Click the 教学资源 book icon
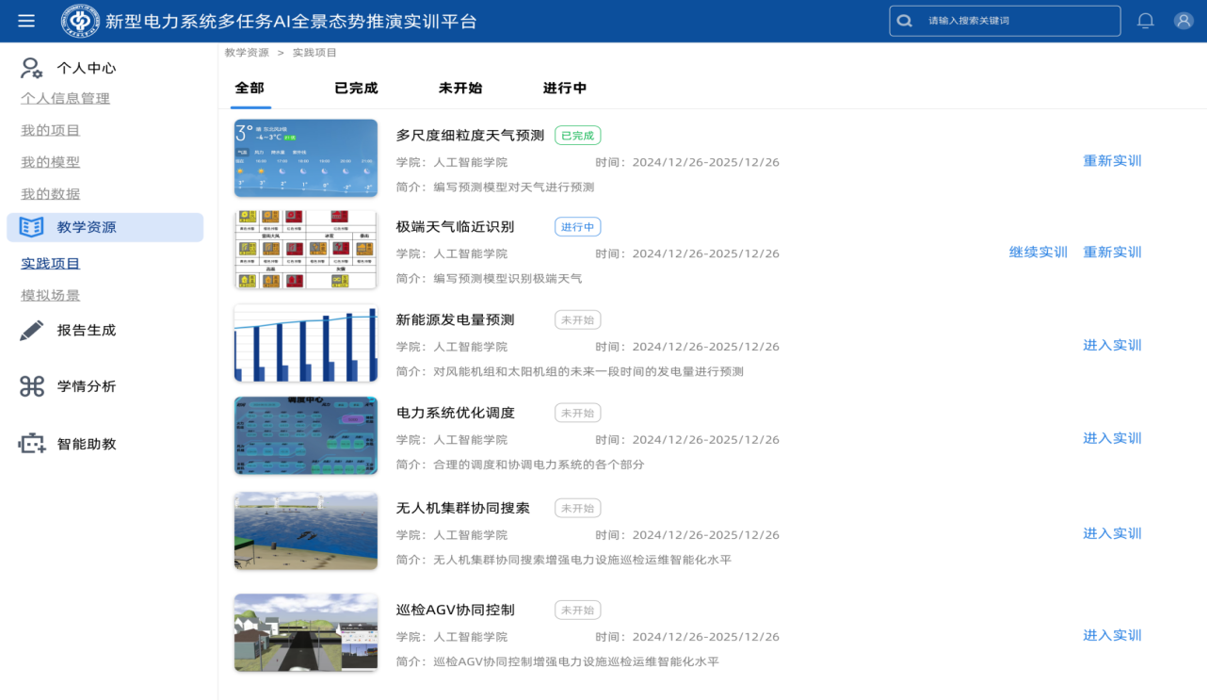Viewport: 1207px width, 700px height. click(32, 227)
